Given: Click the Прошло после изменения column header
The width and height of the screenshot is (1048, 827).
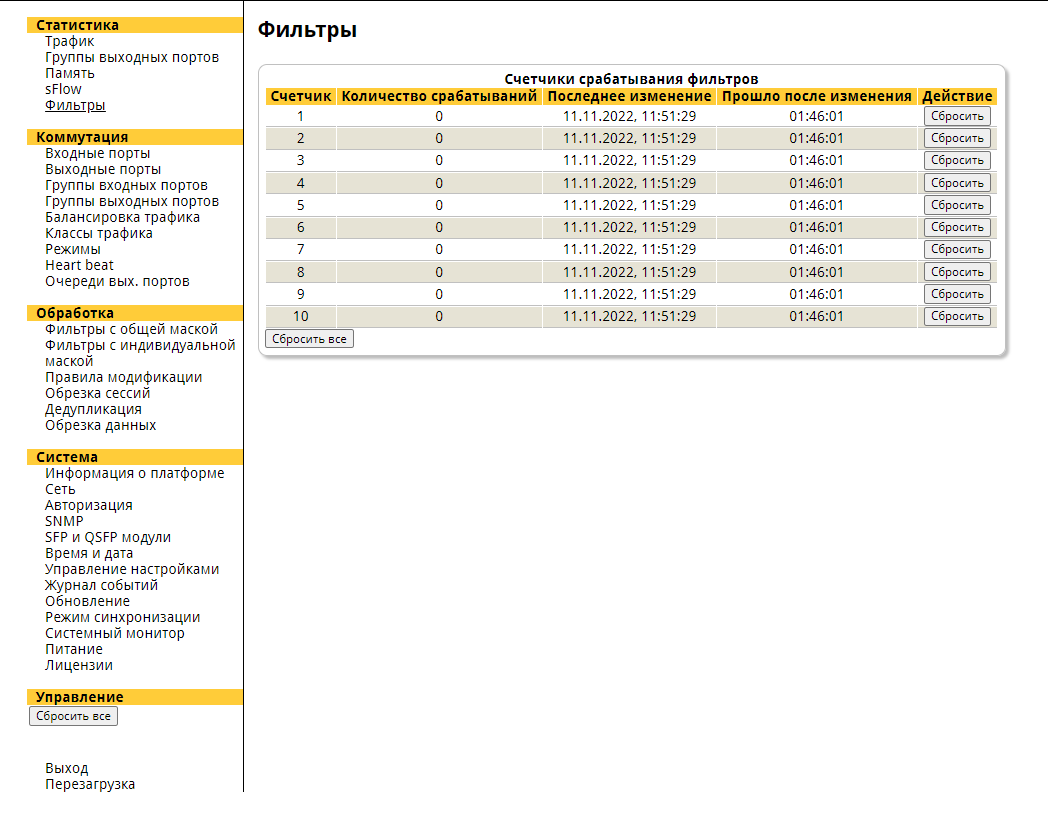Looking at the screenshot, I should pyautogui.click(x=816, y=96).
